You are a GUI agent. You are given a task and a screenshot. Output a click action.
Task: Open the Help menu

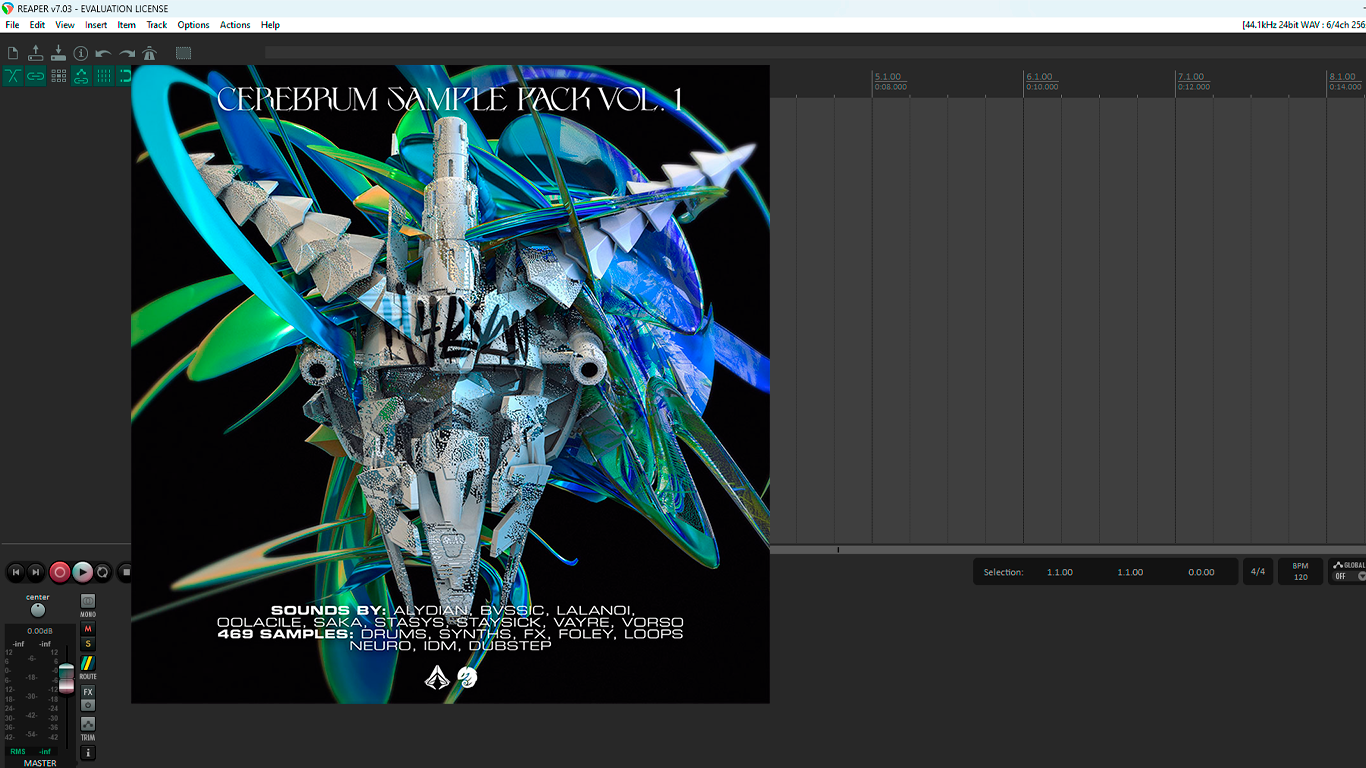click(270, 25)
